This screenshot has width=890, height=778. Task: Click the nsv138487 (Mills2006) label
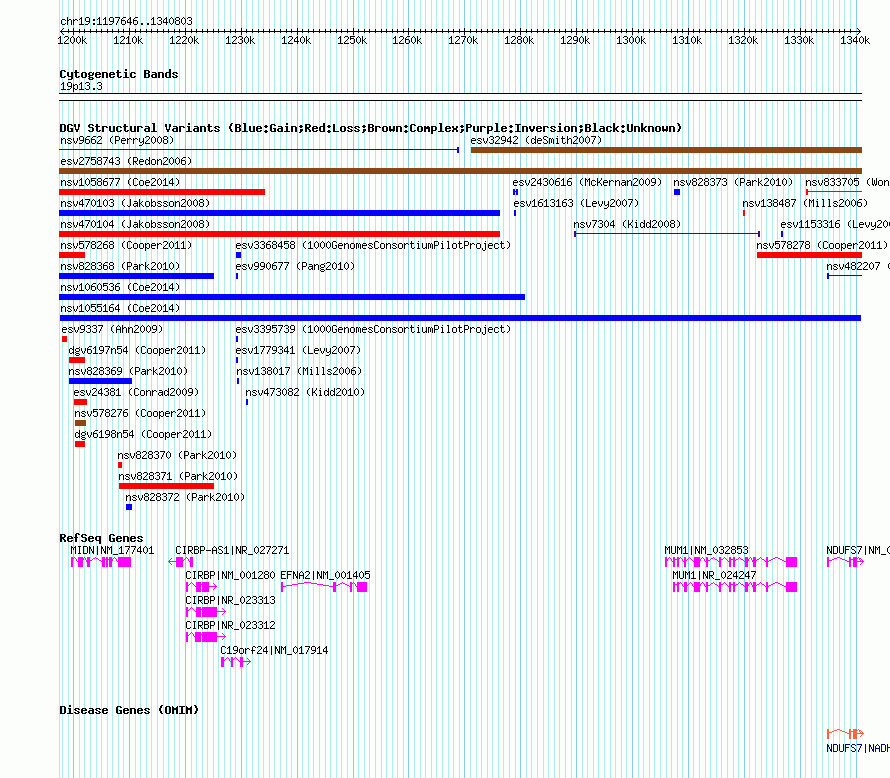coord(805,203)
